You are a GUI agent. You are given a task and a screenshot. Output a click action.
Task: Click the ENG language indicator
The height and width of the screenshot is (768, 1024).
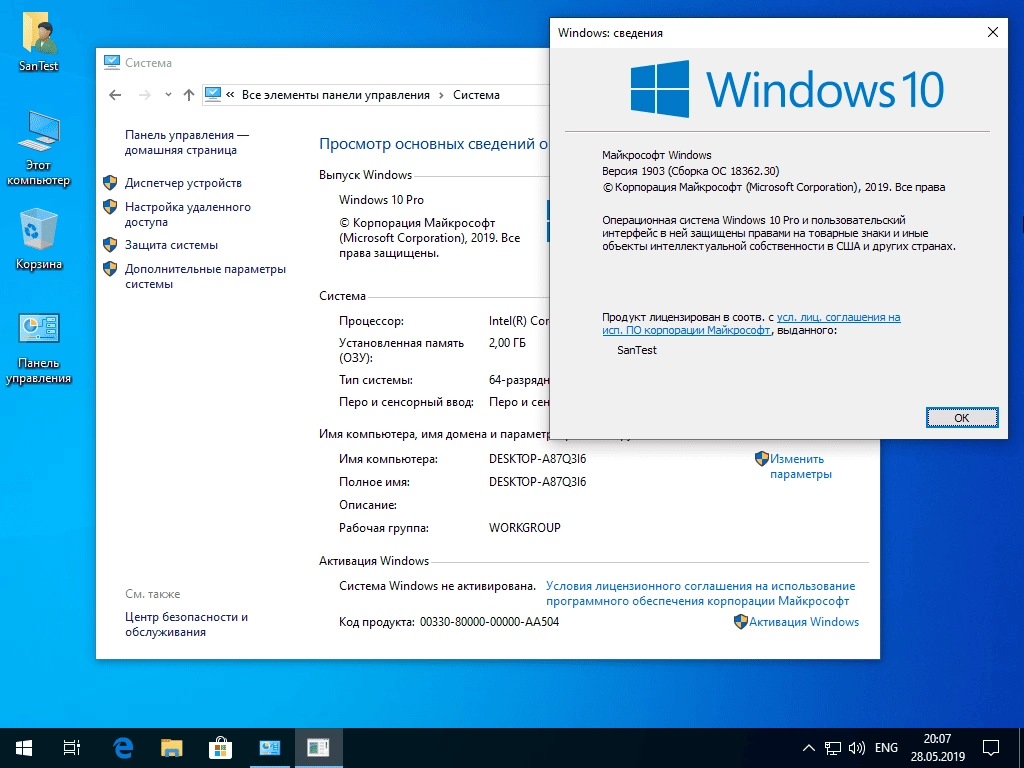886,748
